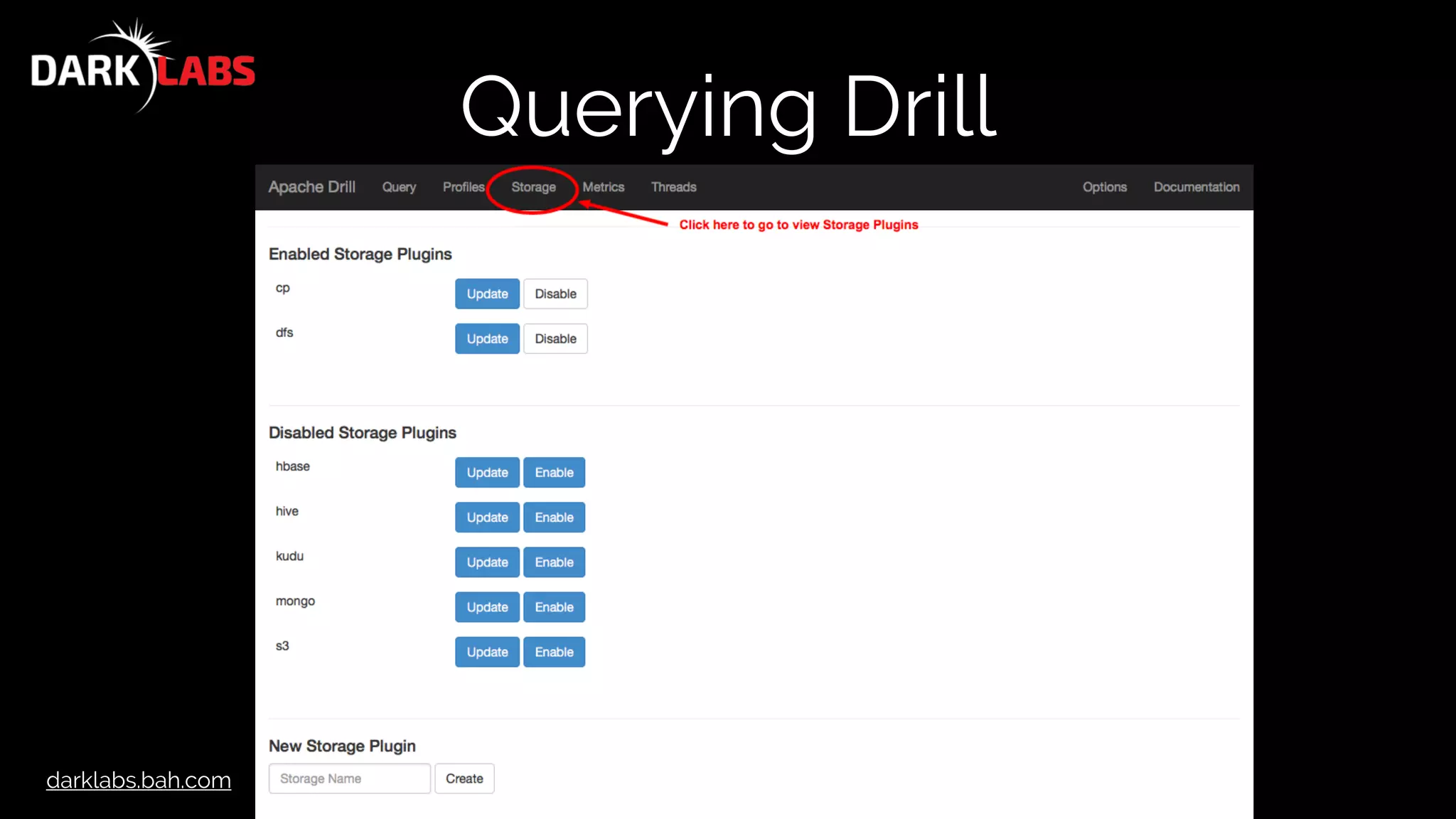The image size is (1456, 819).
Task: Update the kudu plugin
Action: (x=487, y=562)
